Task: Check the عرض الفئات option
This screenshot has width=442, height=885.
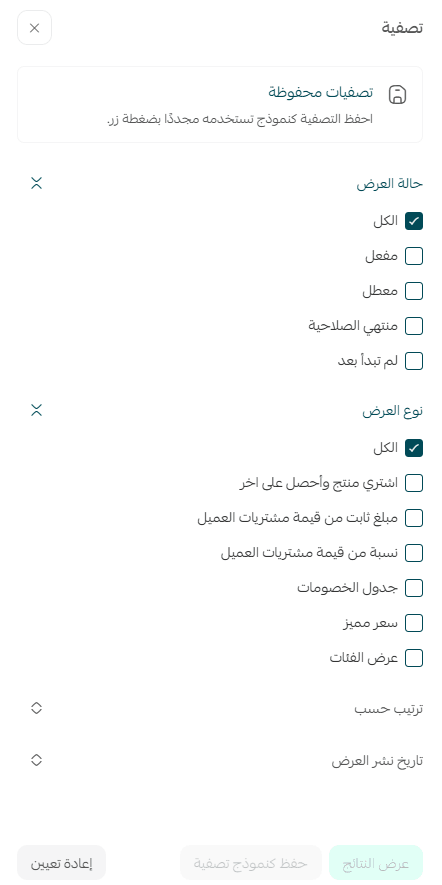Action: point(414,658)
